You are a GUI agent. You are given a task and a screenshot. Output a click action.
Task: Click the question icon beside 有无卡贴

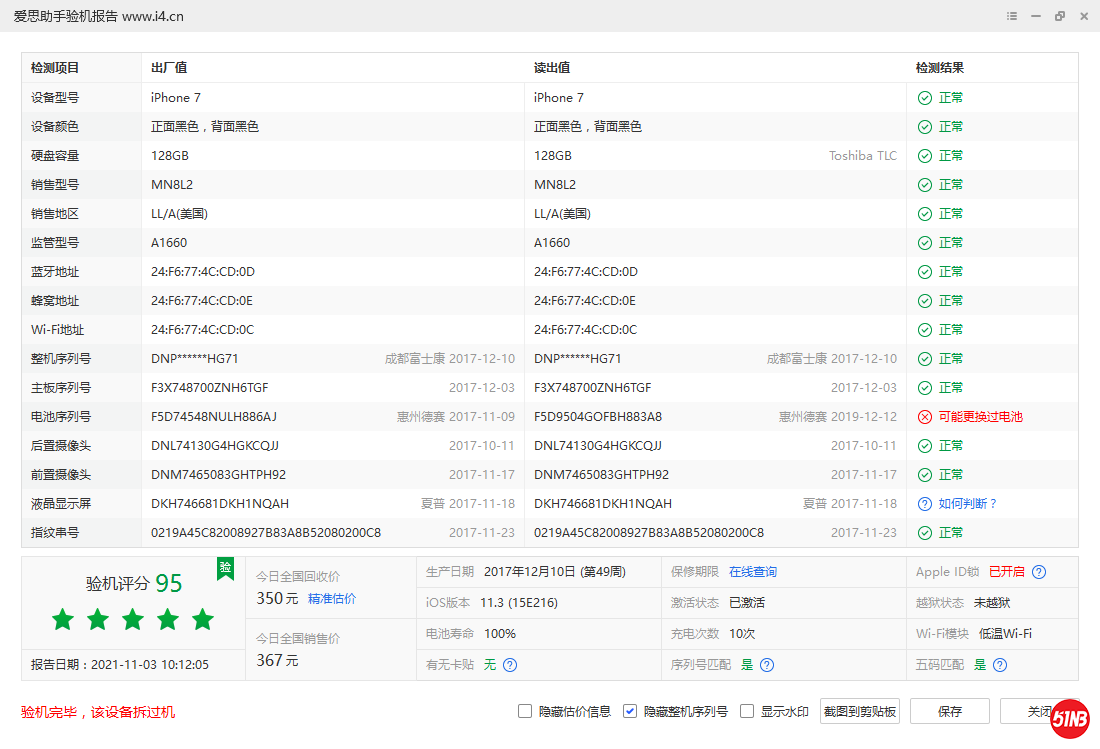pos(510,664)
